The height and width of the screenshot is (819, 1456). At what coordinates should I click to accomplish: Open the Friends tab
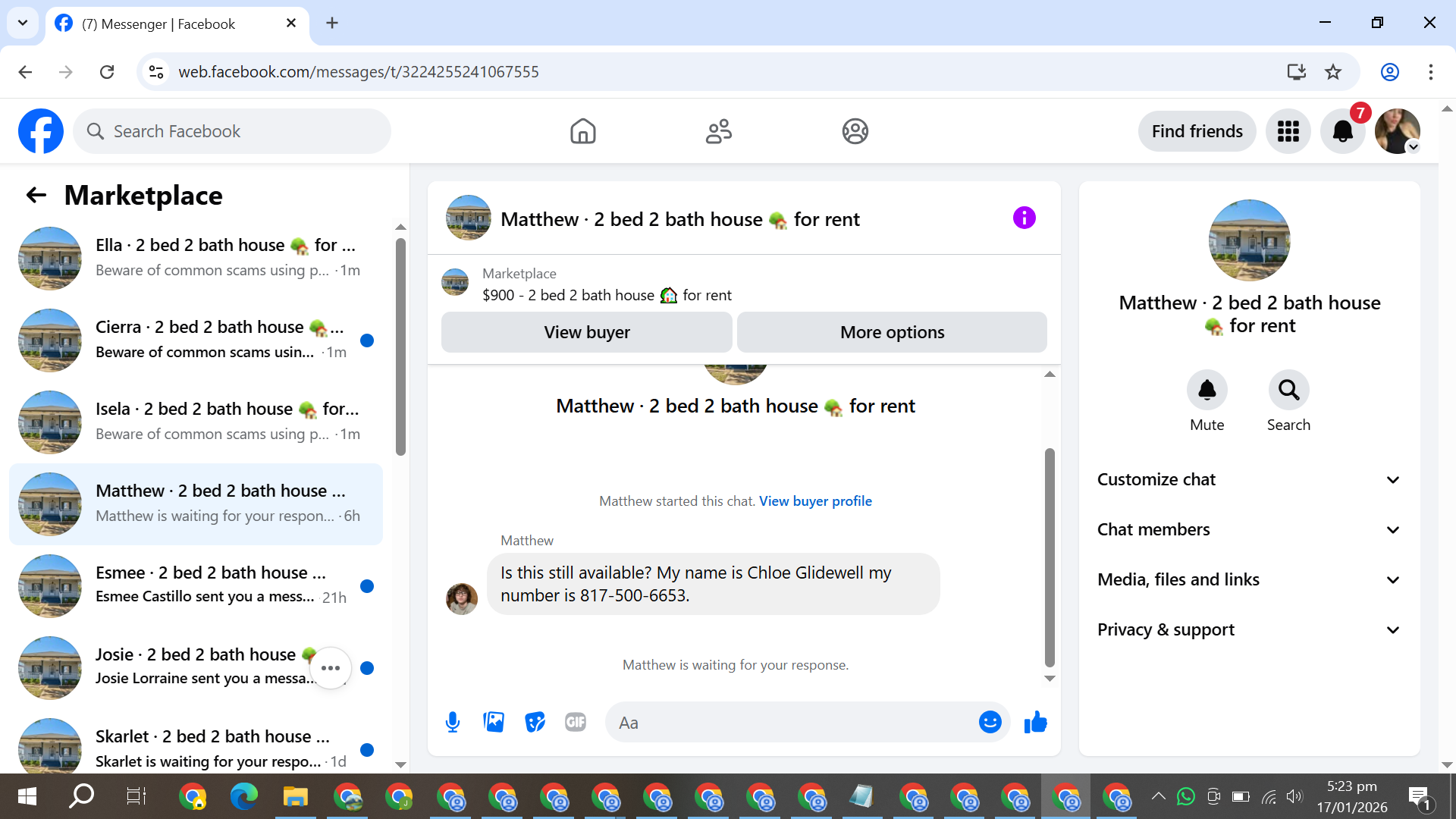(718, 131)
